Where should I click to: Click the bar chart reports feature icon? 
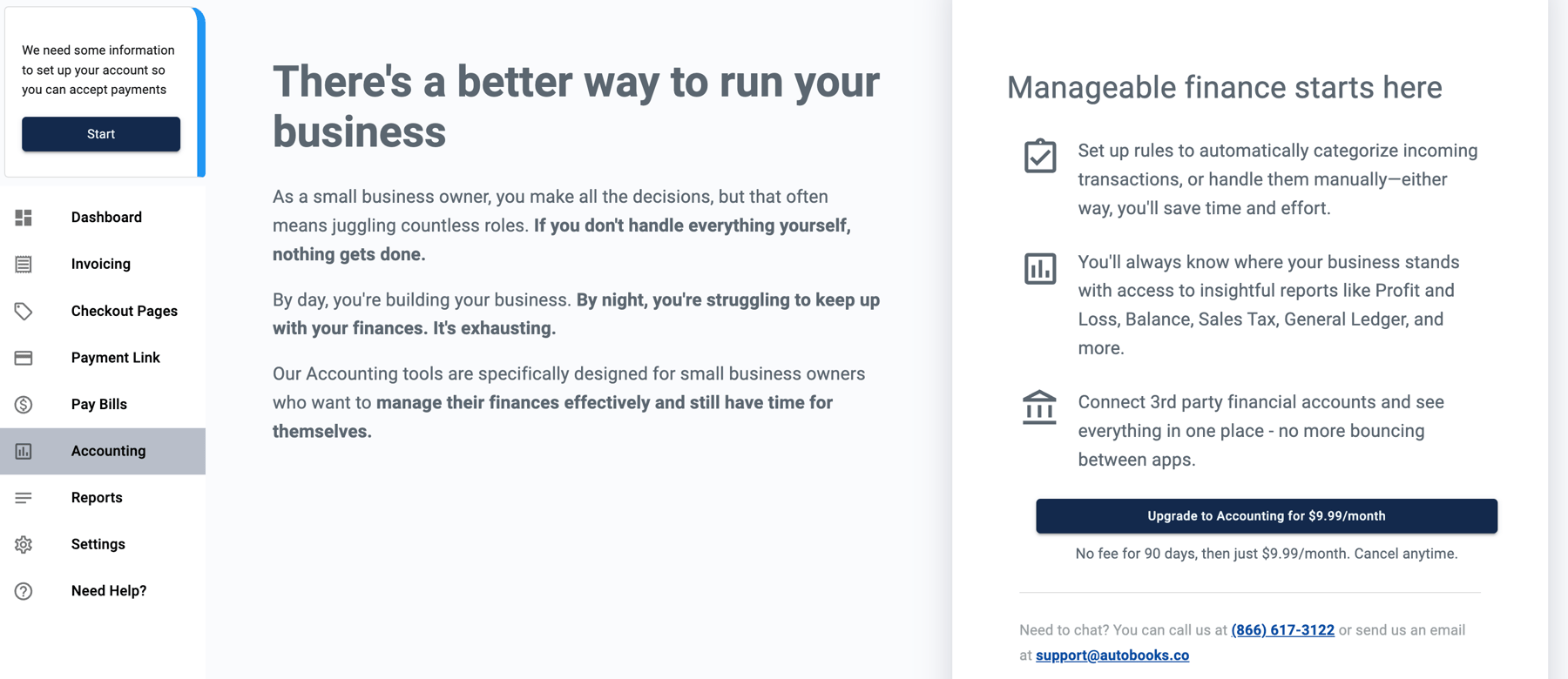[1040, 268]
